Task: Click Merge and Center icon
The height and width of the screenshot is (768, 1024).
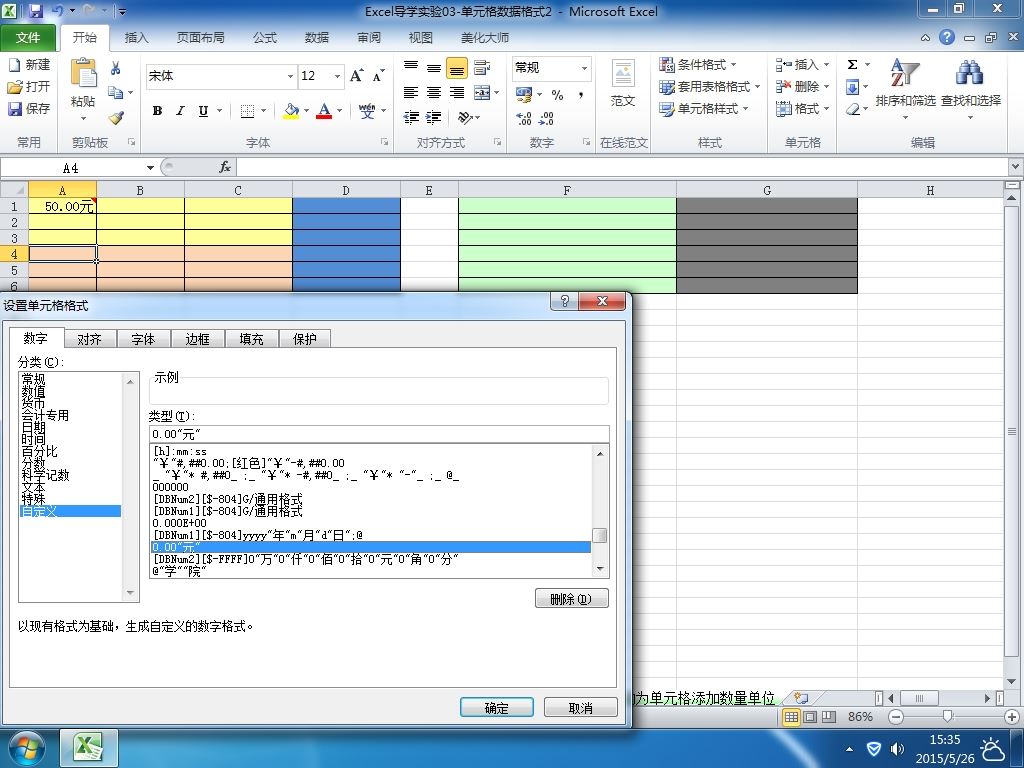Action: [x=482, y=93]
